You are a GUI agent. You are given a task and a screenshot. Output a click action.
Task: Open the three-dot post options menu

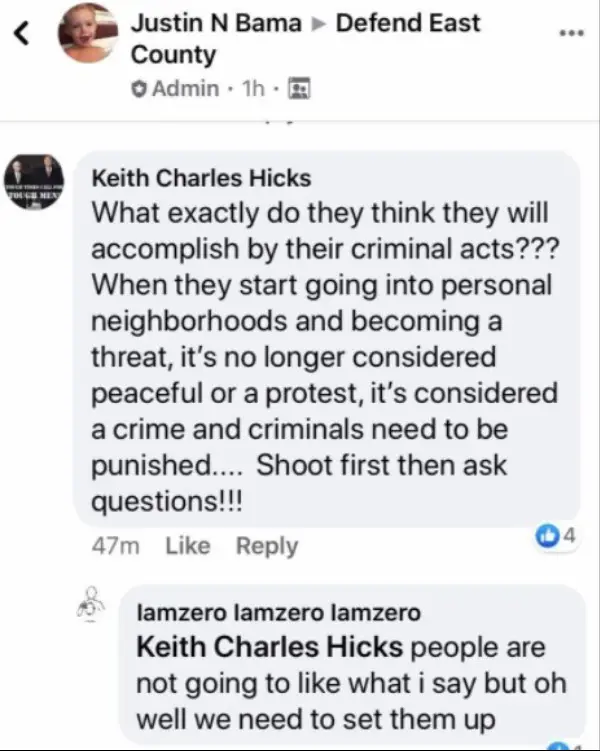[573, 33]
